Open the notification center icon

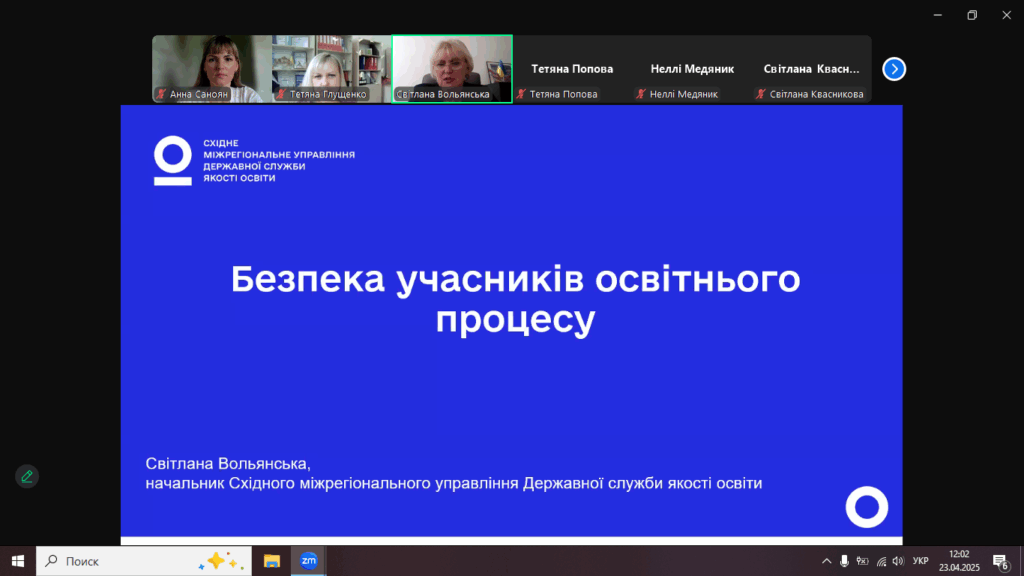pyautogui.click(x=999, y=561)
